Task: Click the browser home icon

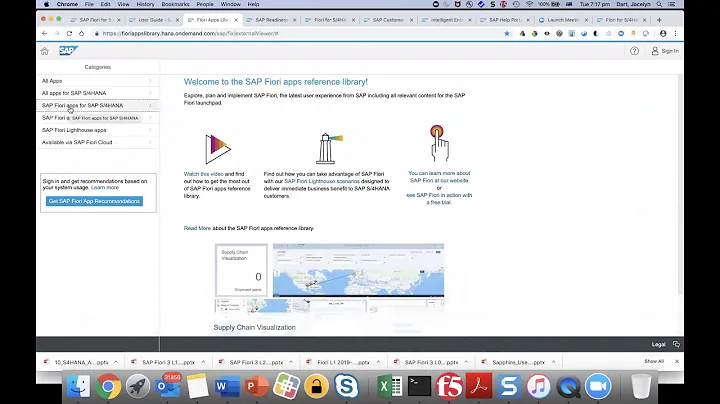Action: 81,34
